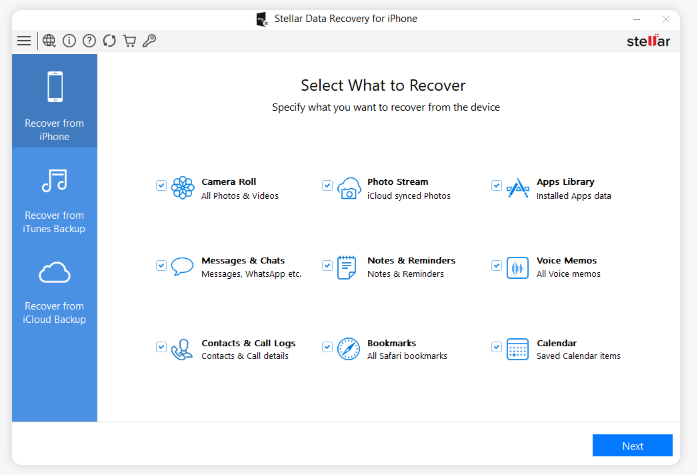The height and width of the screenshot is (475, 697).
Task: Click the Camera Roll flower icon
Action: pyautogui.click(x=183, y=188)
